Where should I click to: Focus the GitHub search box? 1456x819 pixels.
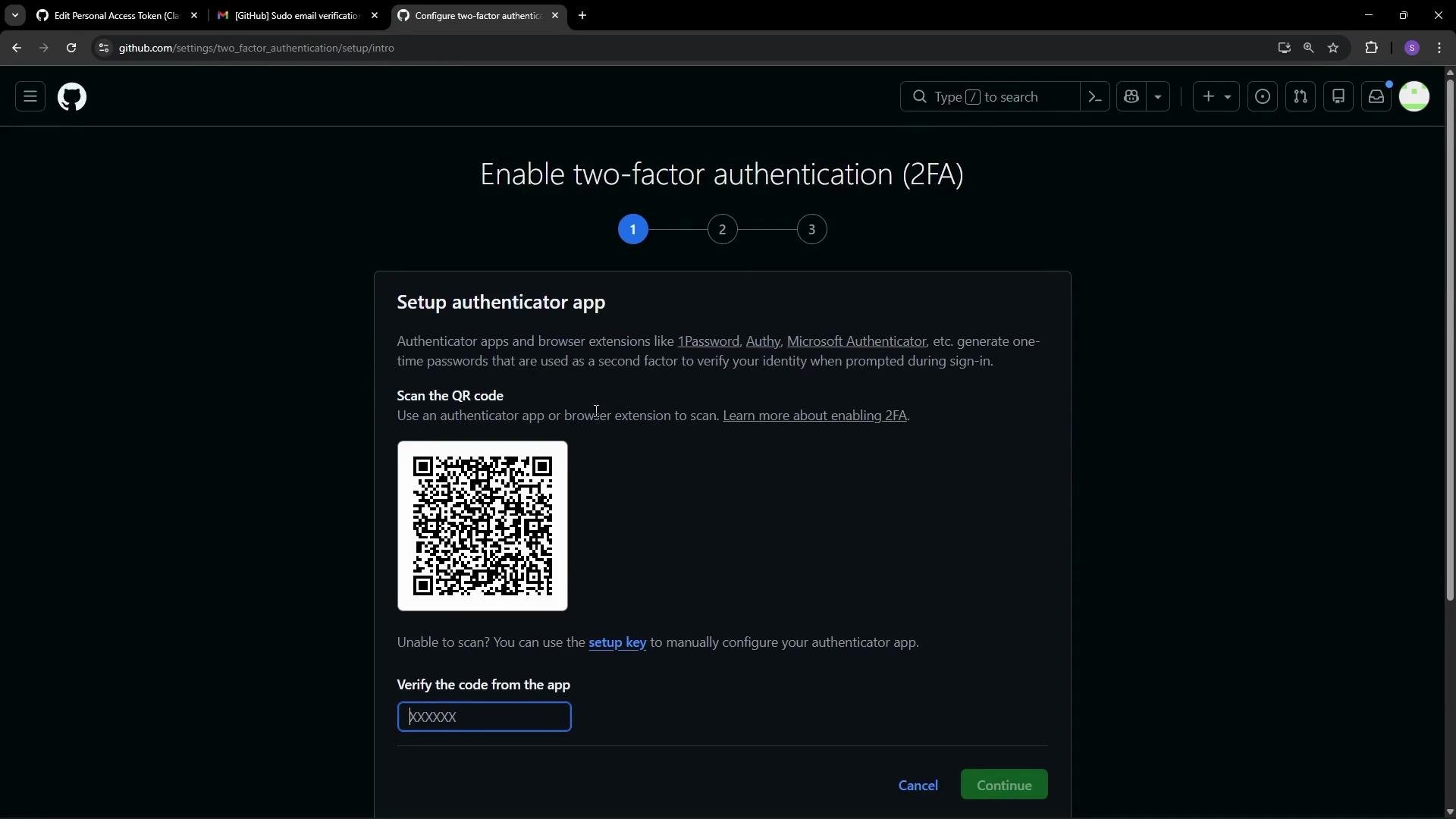click(x=990, y=96)
